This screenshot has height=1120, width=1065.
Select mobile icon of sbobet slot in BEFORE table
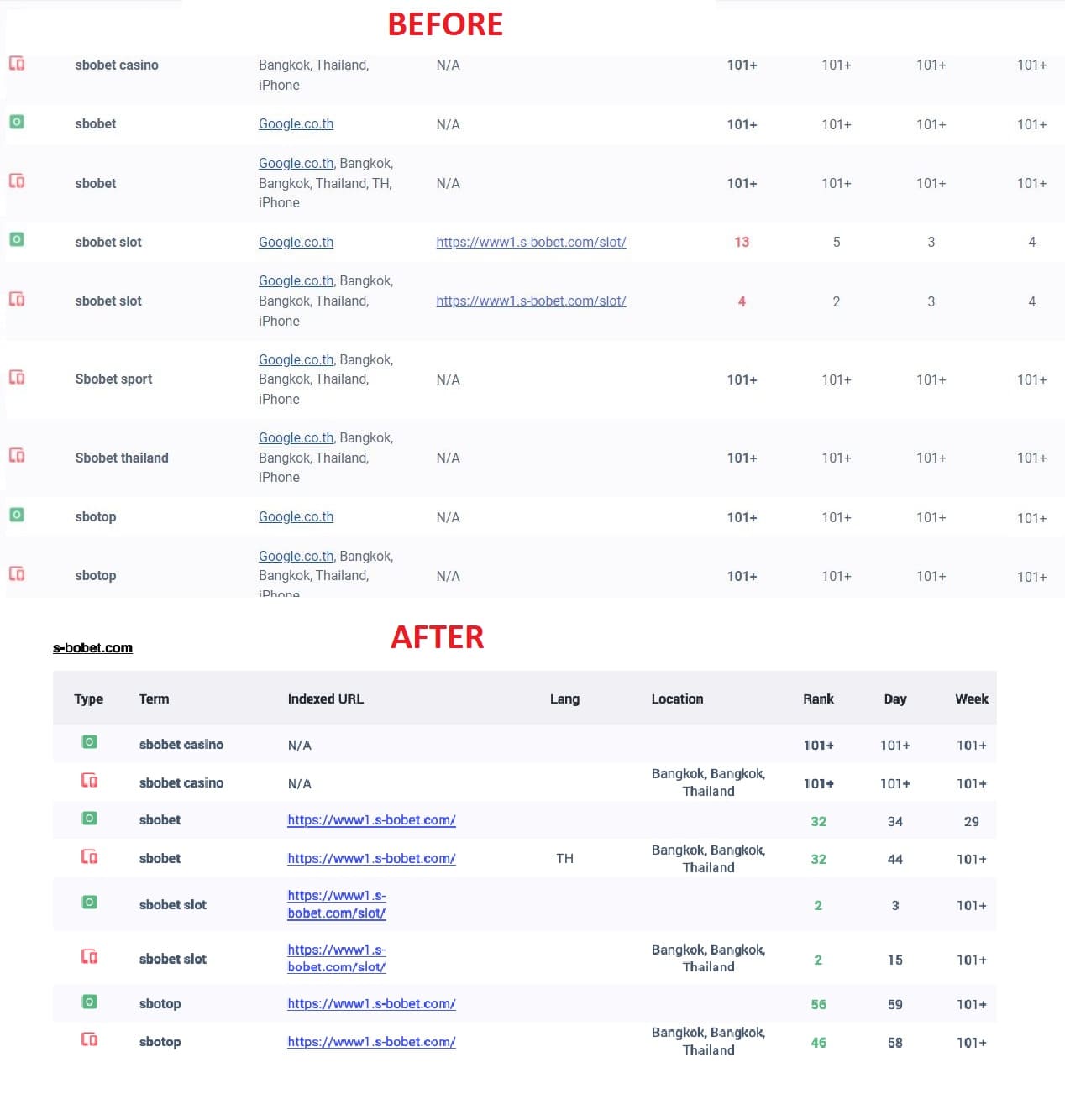pos(17,300)
